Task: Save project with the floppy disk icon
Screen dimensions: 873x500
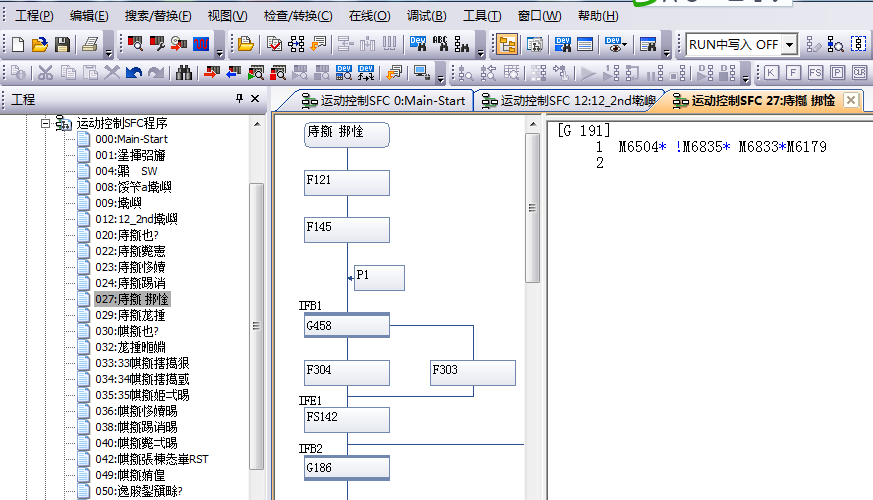Action: pyautogui.click(x=62, y=45)
